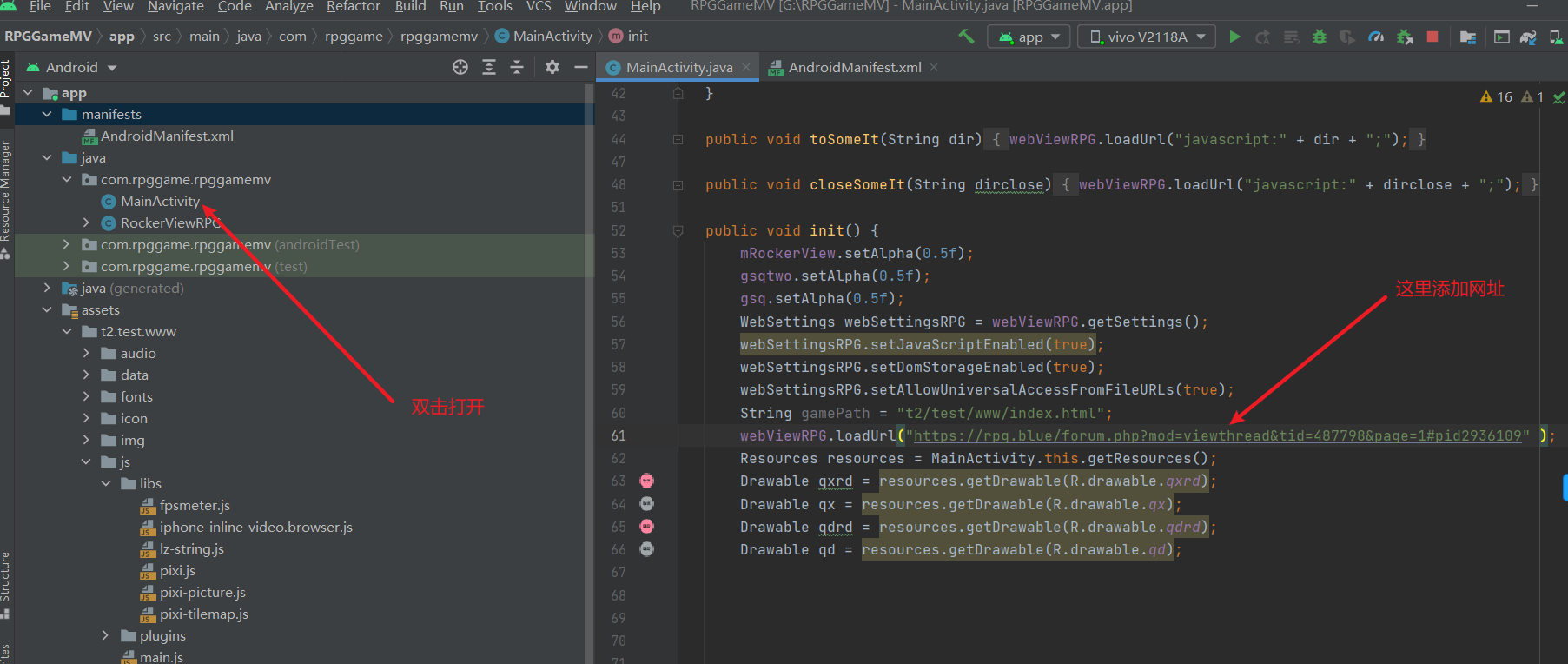
Task: Run the app with the green play button
Action: pos(1234,37)
